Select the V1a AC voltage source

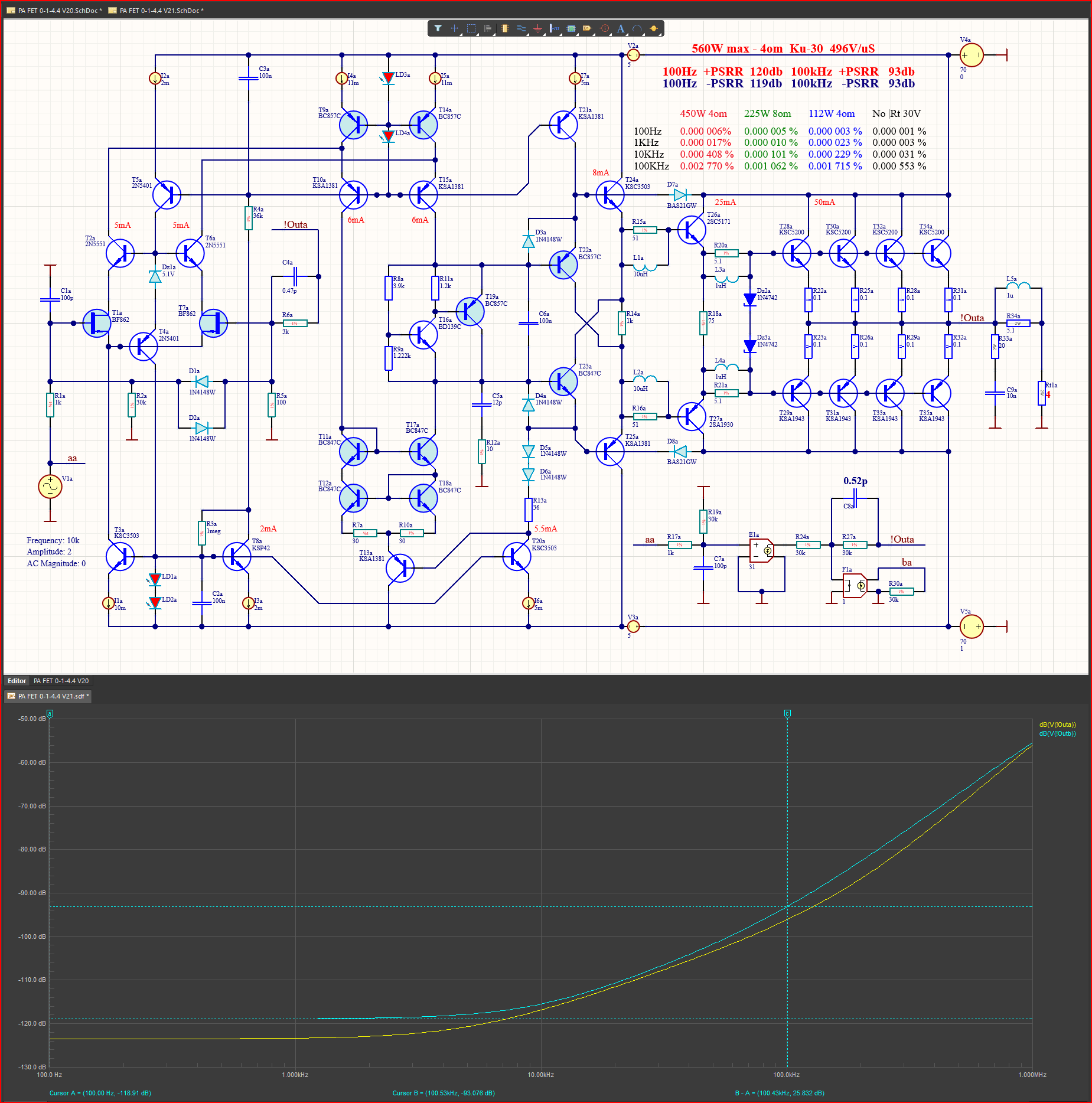pyautogui.click(x=50, y=487)
